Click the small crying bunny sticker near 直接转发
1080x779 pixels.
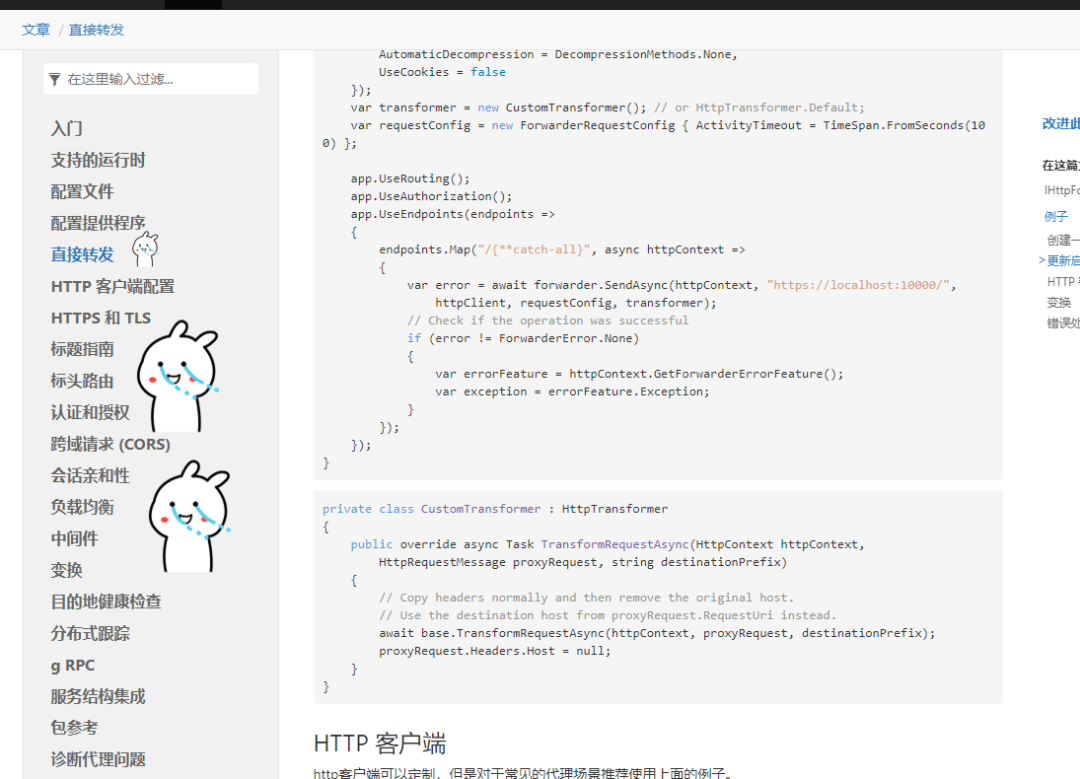point(146,246)
